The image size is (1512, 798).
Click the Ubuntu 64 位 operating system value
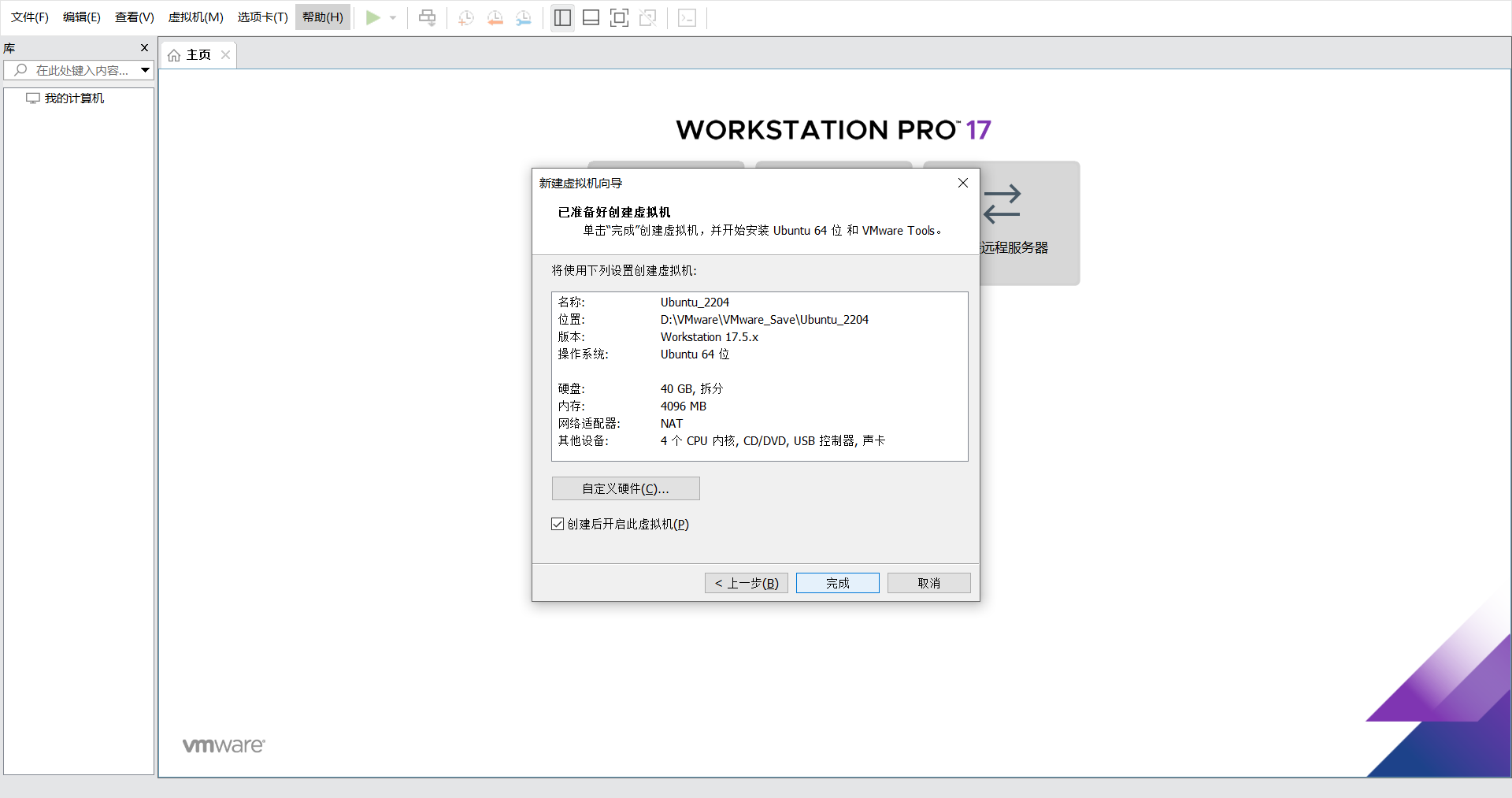pyautogui.click(x=695, y=354)
